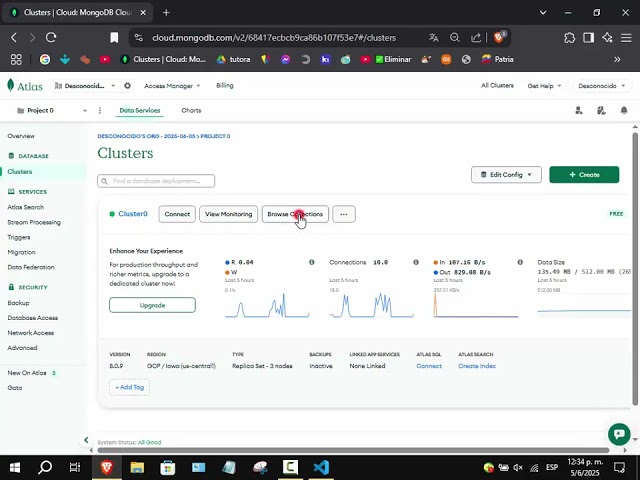The image size is (640, 480).
Task: Select Atlas Search in the sidebar
Action: point(26,207)
